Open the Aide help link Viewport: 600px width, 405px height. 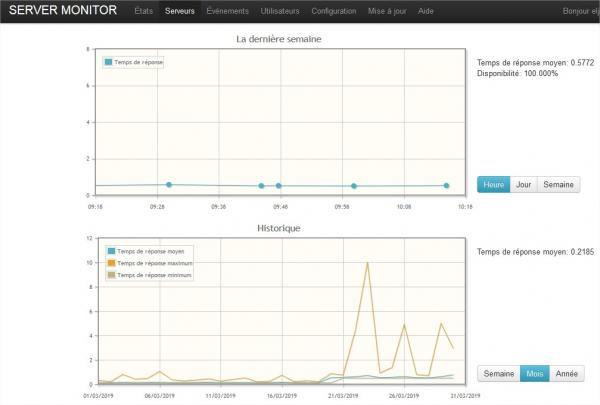426,11
